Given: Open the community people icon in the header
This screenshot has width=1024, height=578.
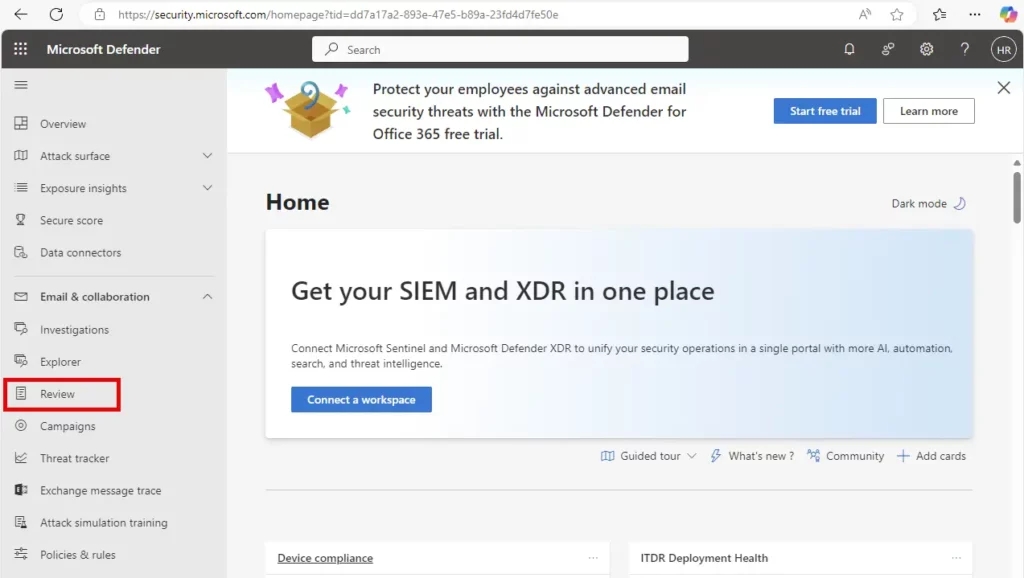Looking at the screenshot, I should coord(888,49).
